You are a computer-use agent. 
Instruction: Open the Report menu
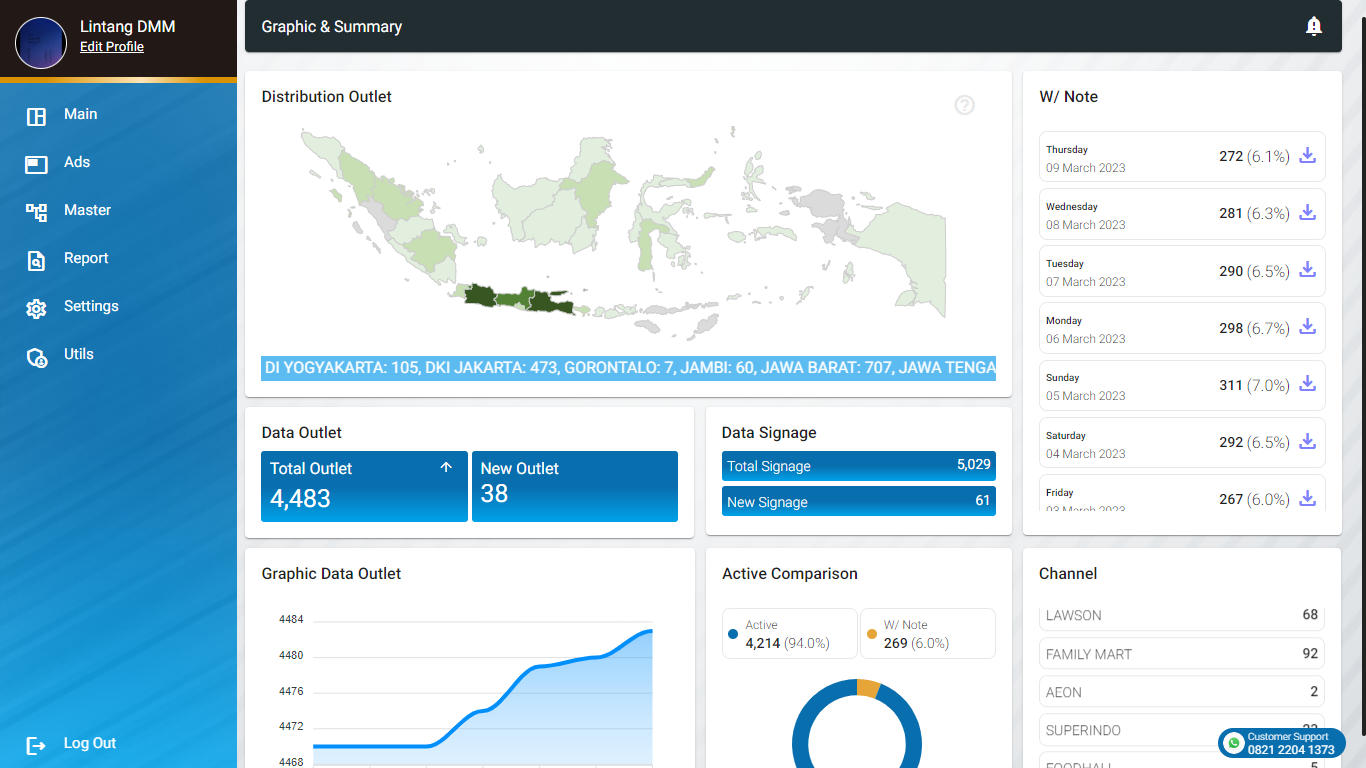coord(85,259)
